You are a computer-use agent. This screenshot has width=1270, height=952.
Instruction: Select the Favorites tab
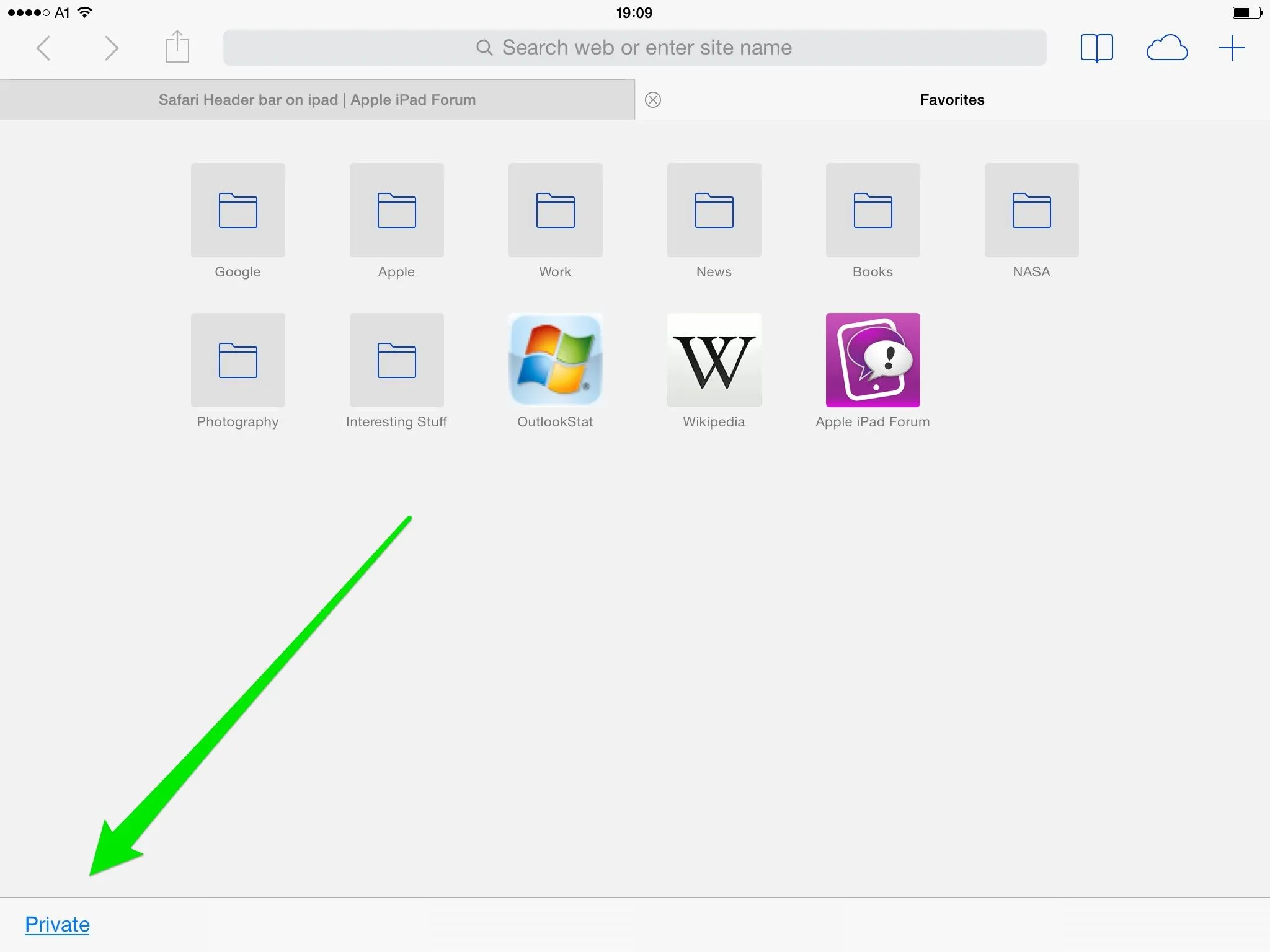[x=952, y=100]
